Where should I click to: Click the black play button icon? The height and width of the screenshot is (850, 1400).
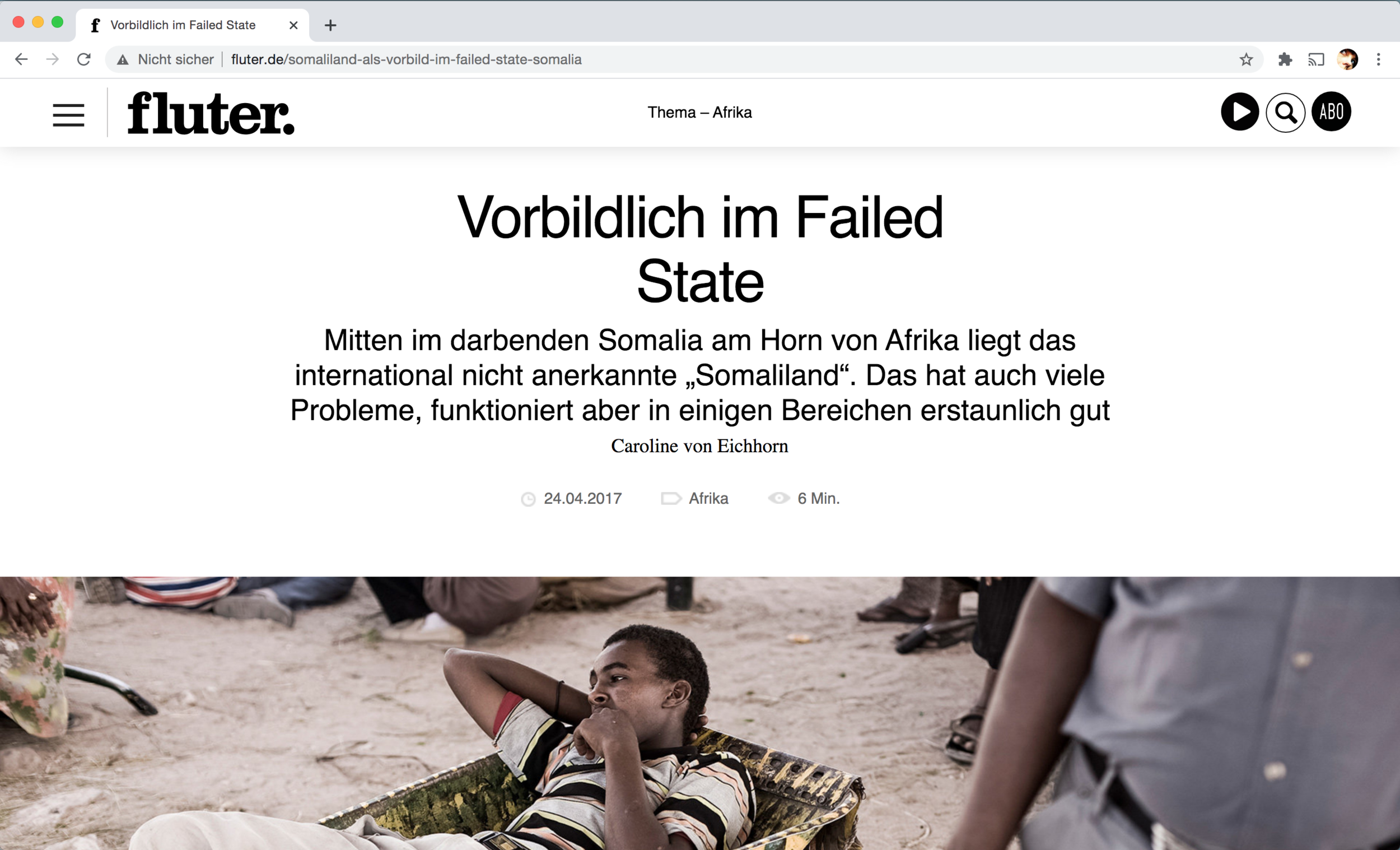[1239, 112]
